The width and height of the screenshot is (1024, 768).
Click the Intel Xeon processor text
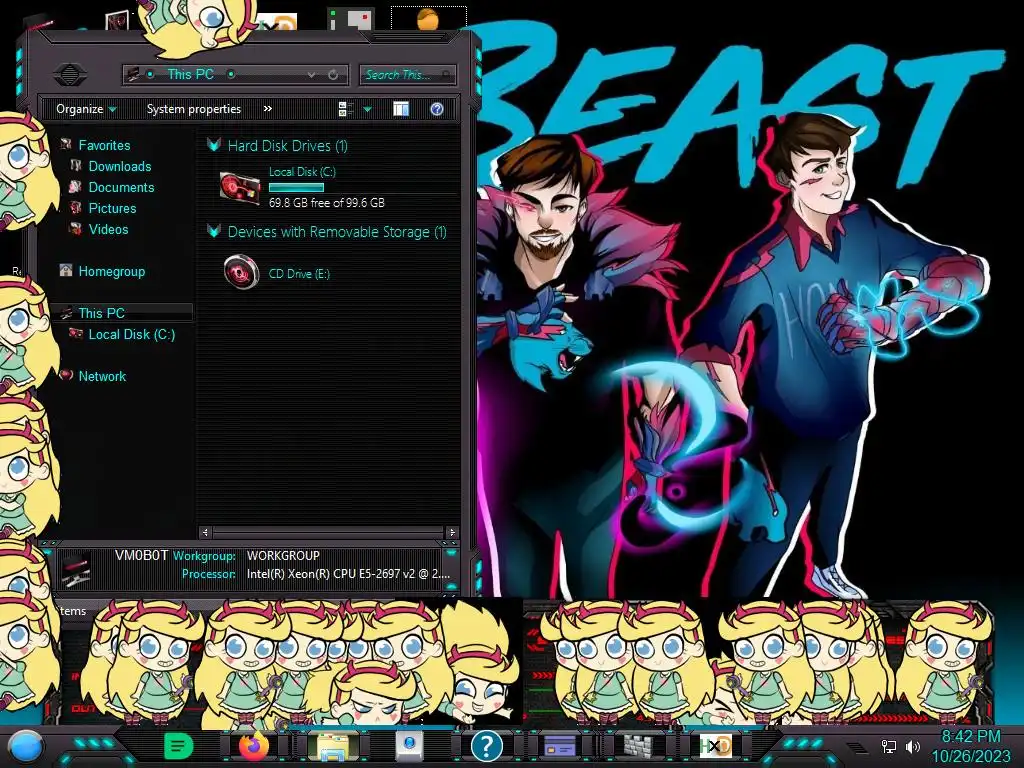coord(348,574)
